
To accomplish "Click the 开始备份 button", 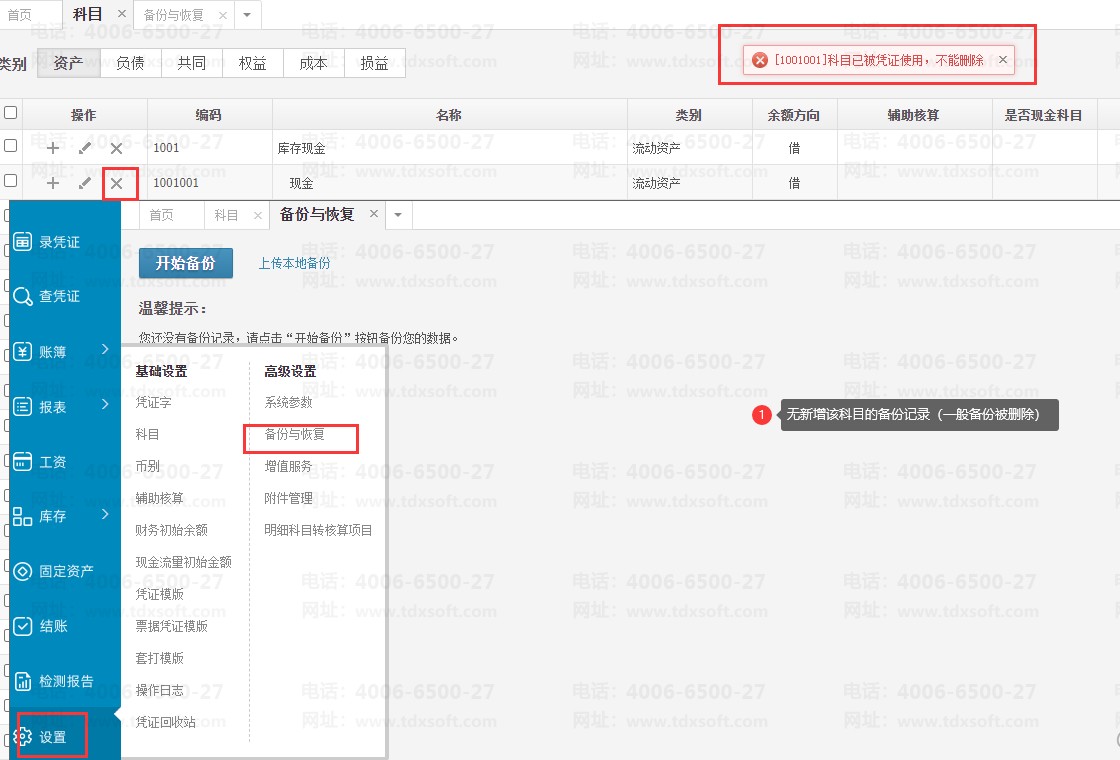I will point(185,263).
